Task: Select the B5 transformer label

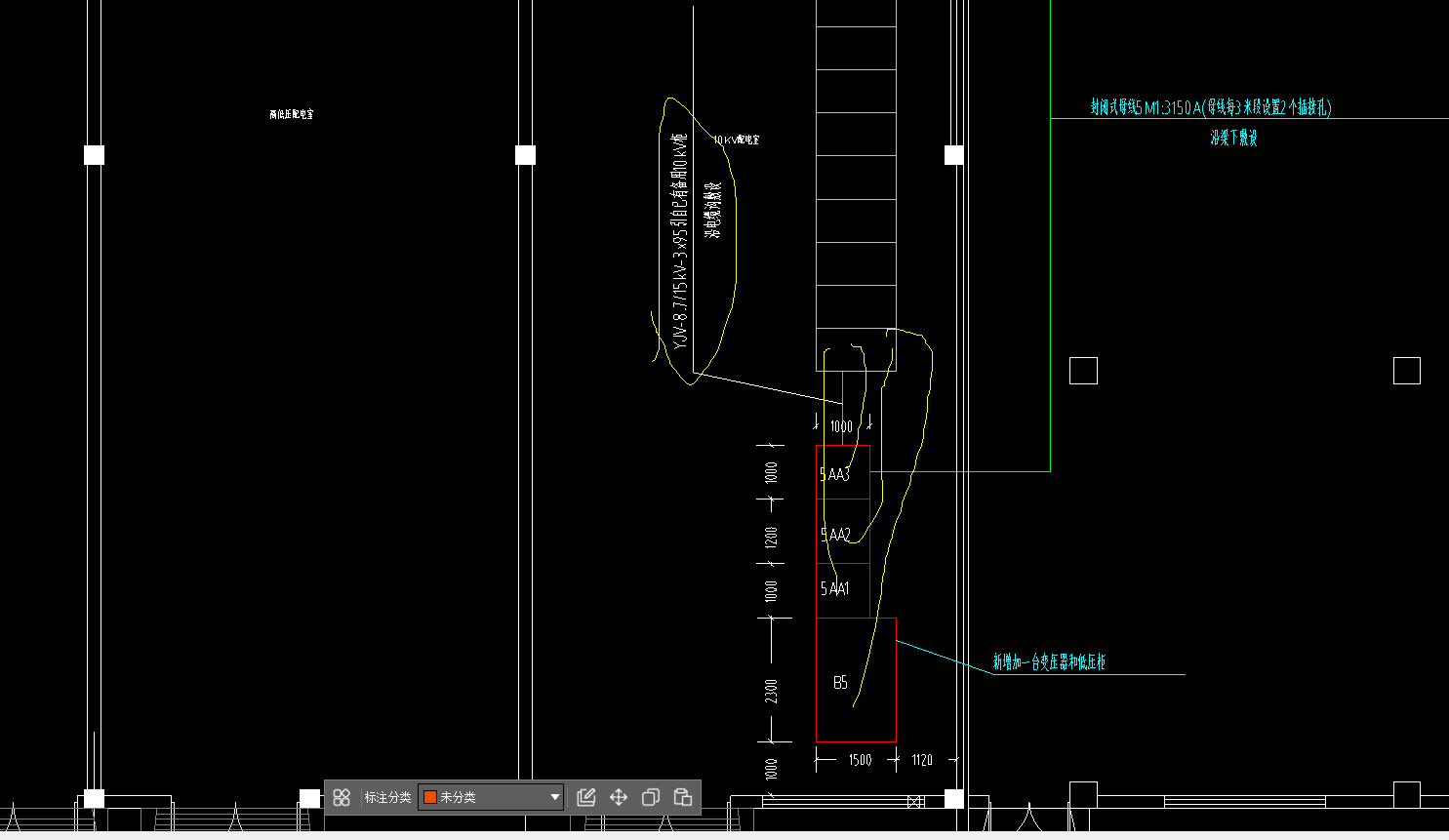Action: click(840, 683)
